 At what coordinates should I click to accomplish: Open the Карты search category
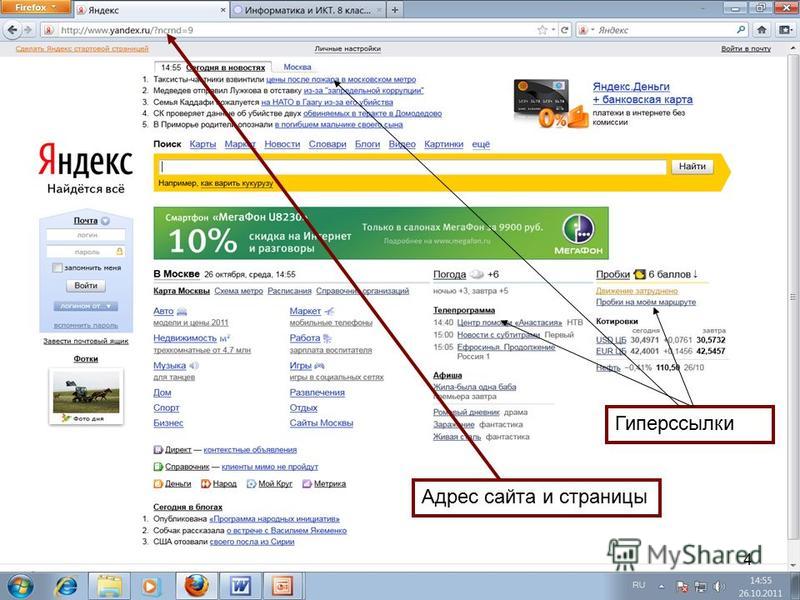(x=203, y=144)
